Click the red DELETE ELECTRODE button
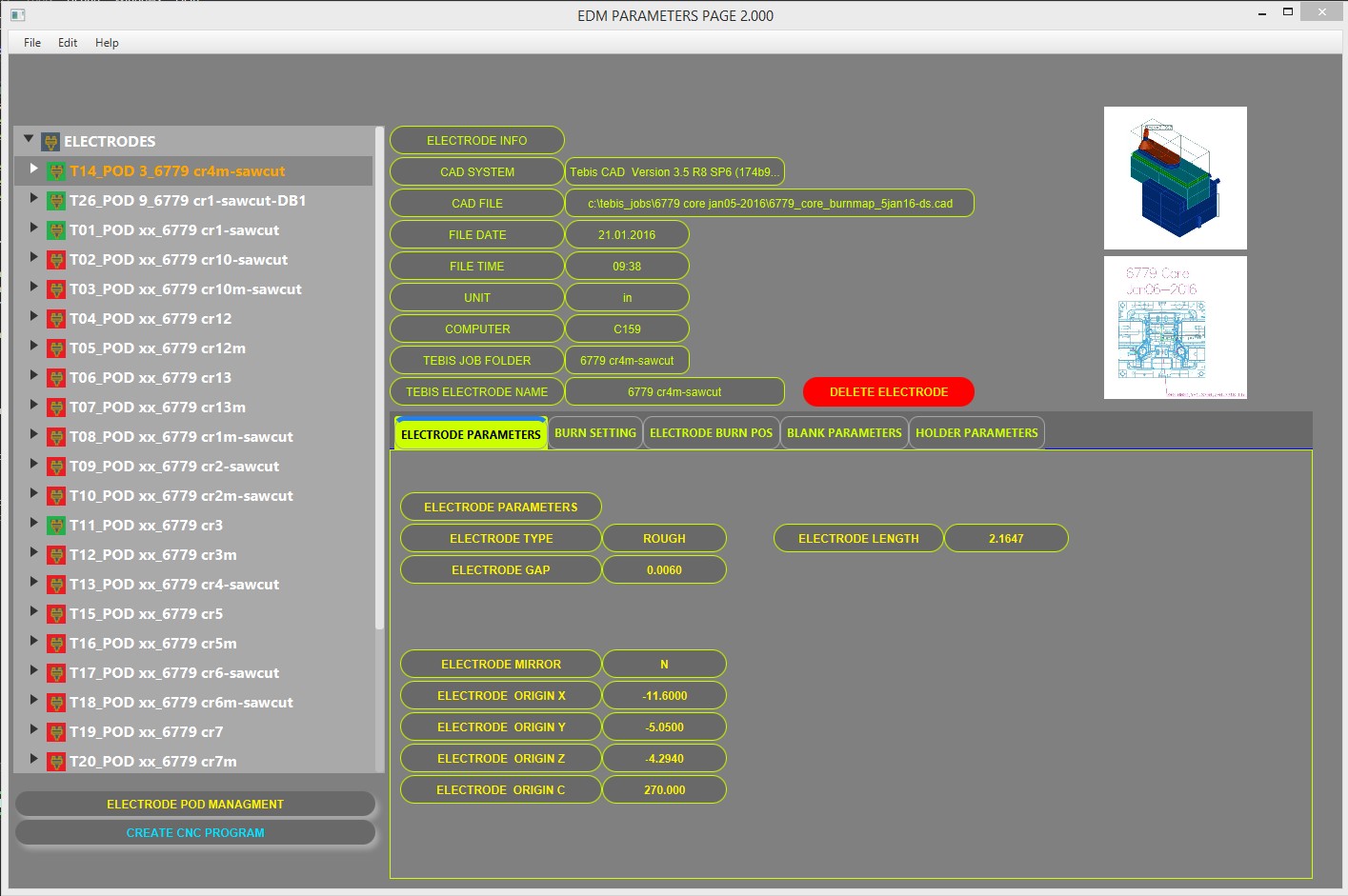Screen dimensions: 1348x896 point(889,392)
